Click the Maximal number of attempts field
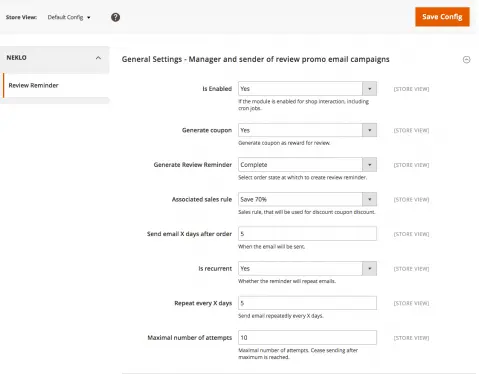Viewport: 479px width, 374px height. [x=307, y=338]
